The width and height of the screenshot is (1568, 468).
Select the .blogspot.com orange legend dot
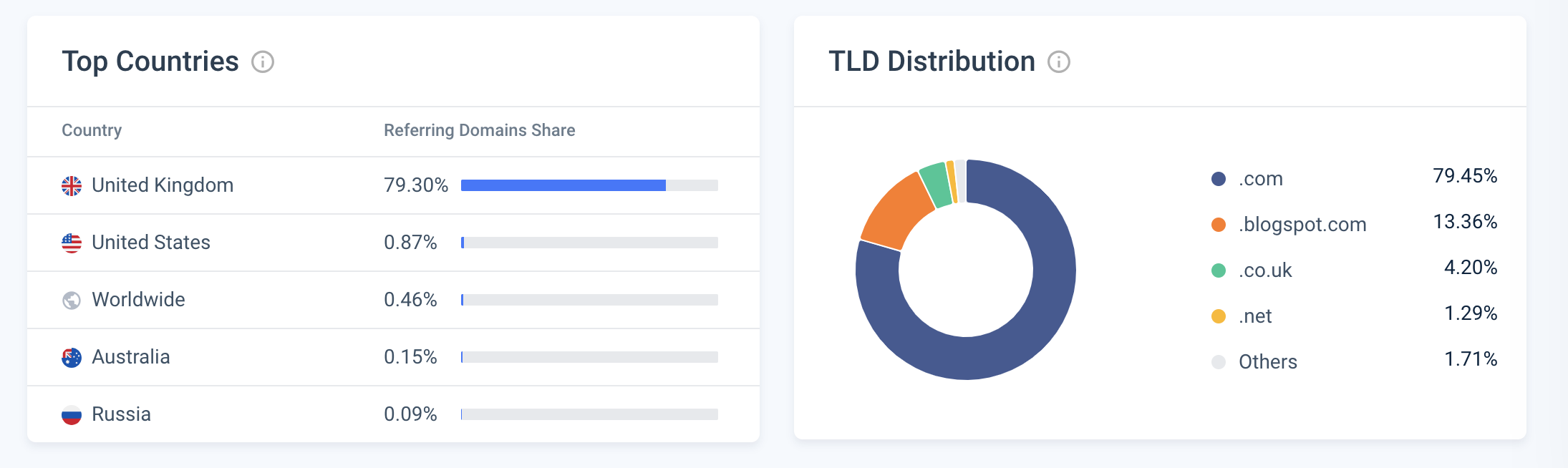pos(1219,225)
